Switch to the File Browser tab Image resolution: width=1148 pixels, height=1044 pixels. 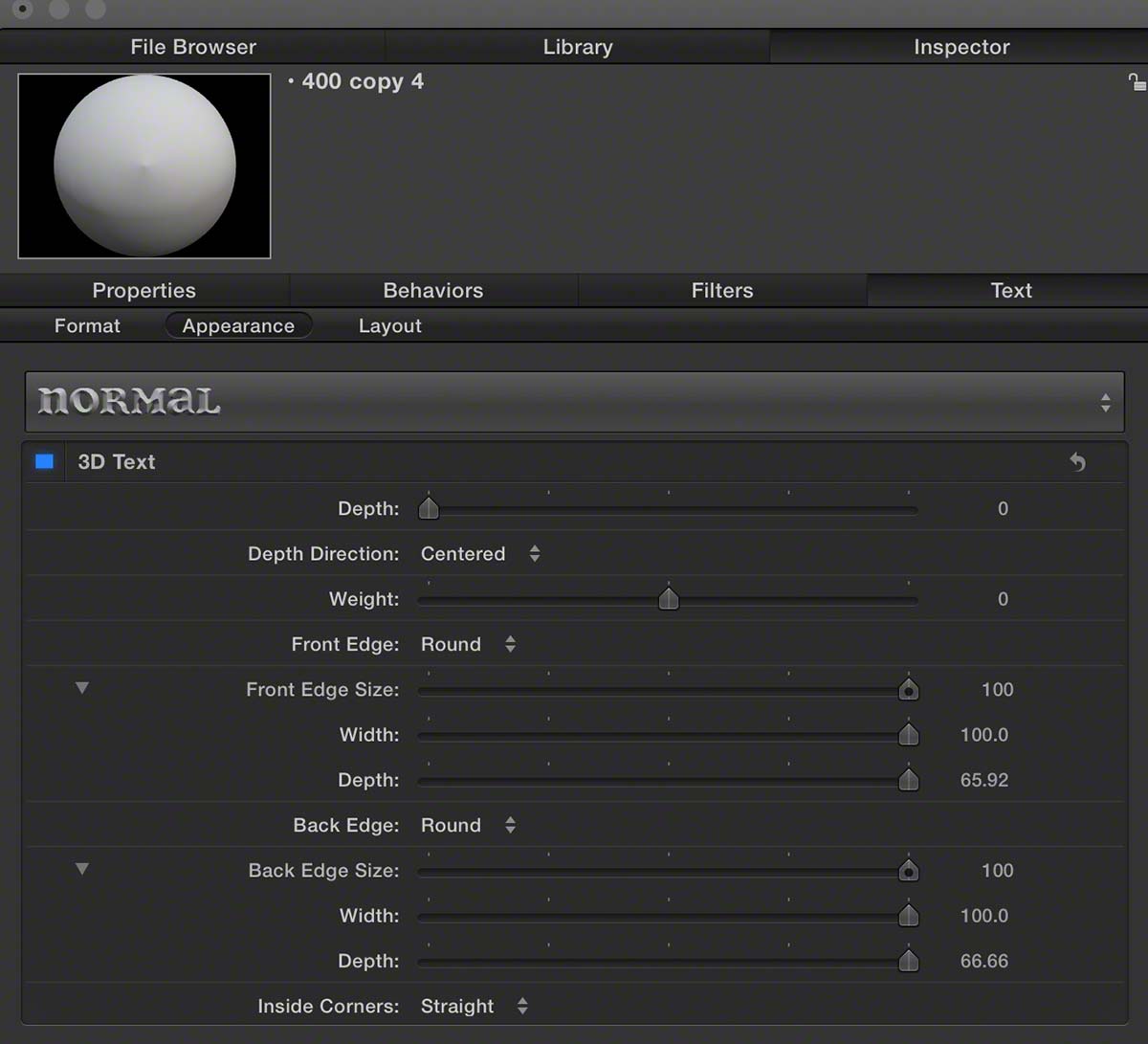coord(193,47)
